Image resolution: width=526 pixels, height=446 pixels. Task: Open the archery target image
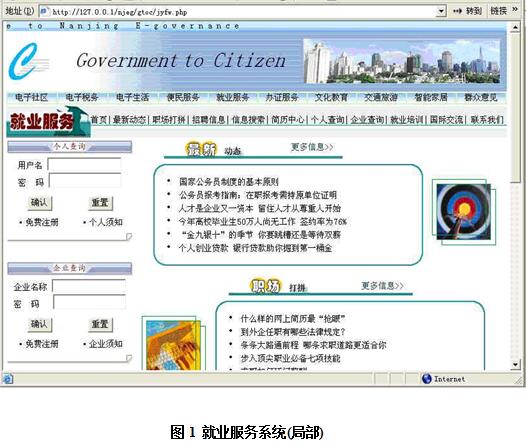pos(464,212)
